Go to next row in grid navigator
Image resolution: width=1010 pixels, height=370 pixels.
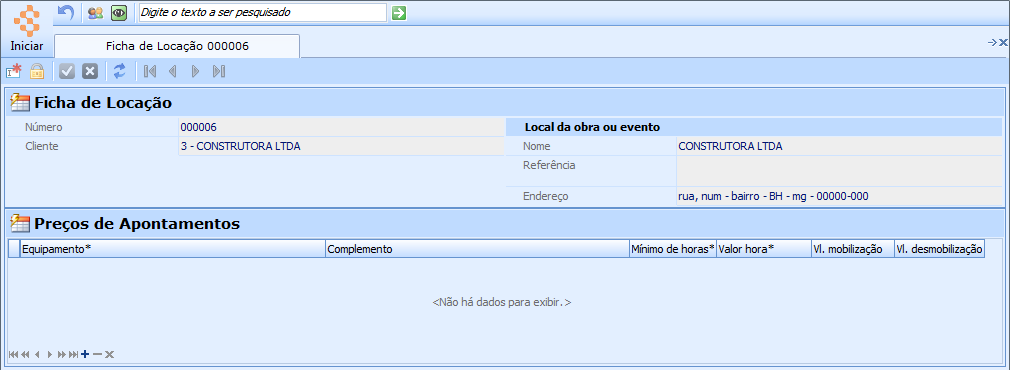point(50,355)
